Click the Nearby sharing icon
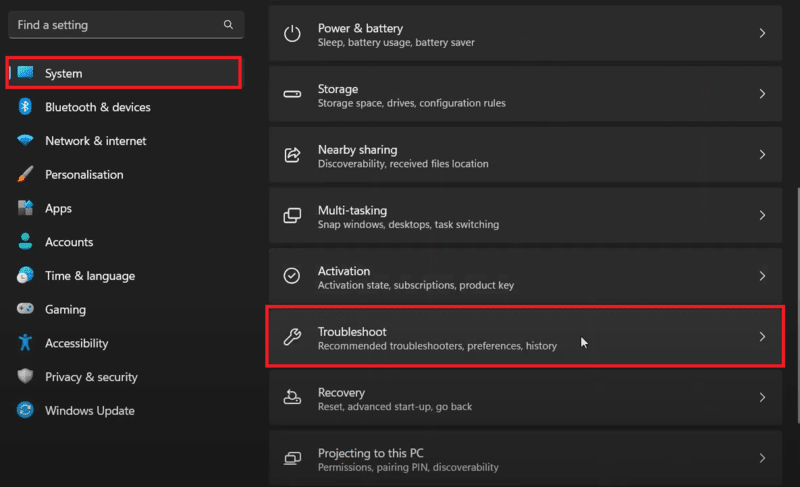This screenshot has width=800, height=487. pyautogui.click(x=292, y=155)
